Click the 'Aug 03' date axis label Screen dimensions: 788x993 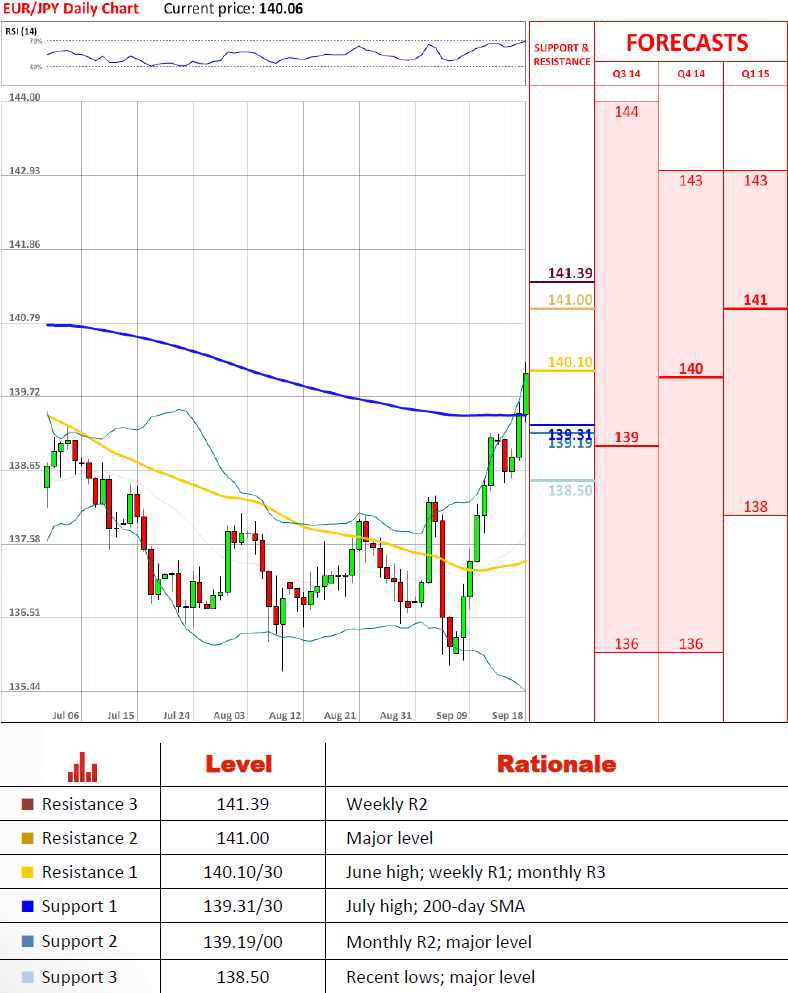tap(229, 715)
